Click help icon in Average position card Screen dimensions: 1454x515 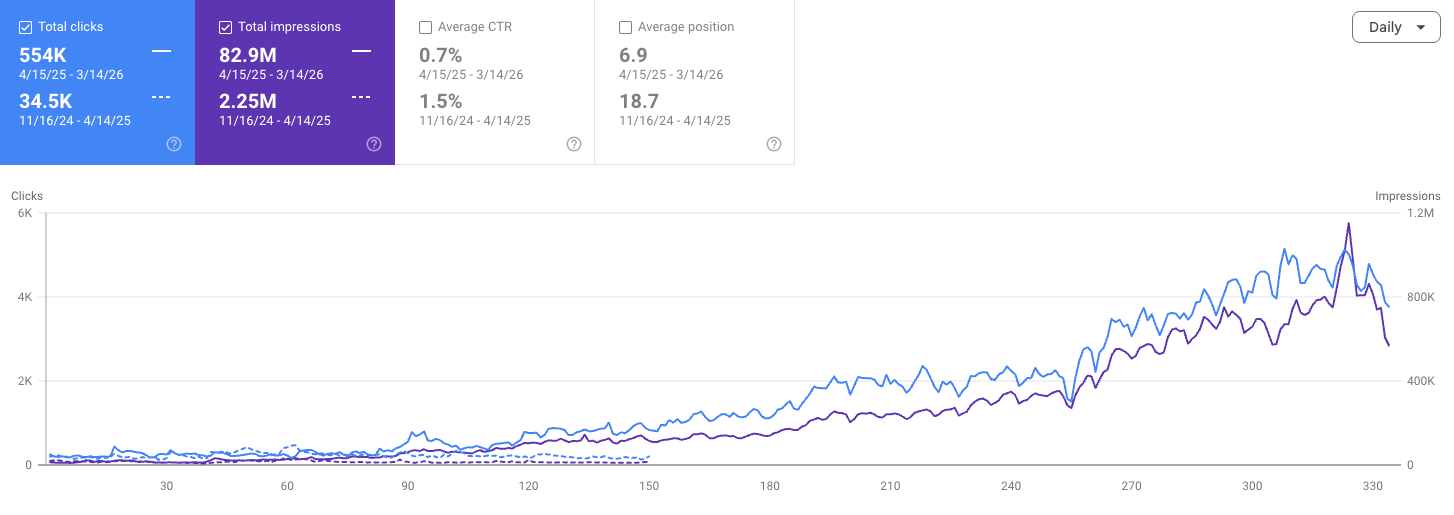(x=774, y=144)
